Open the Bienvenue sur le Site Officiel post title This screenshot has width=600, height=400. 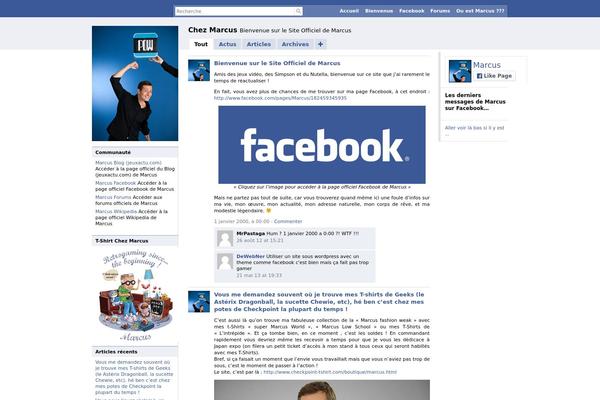click(x=277, y=63)
